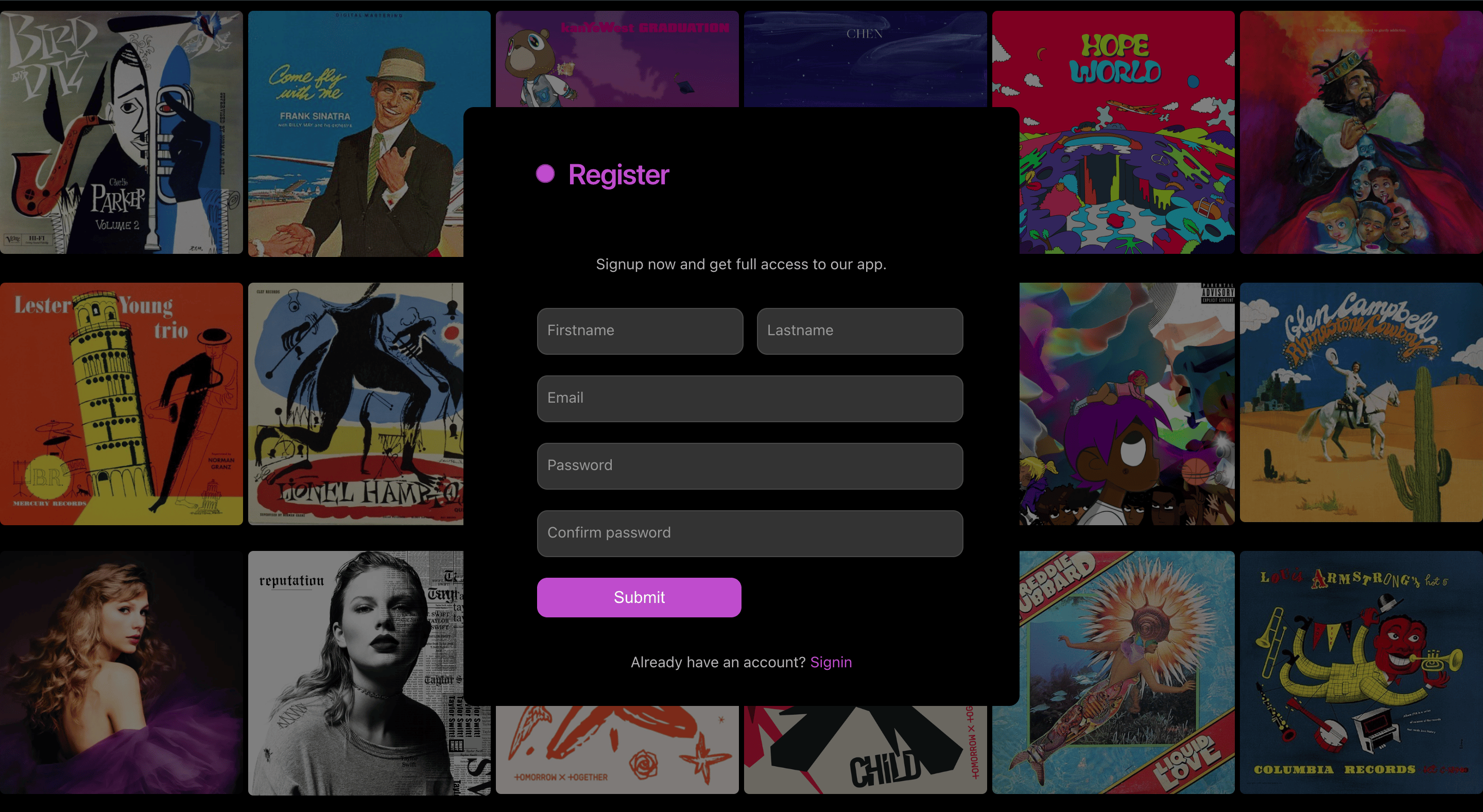Click the Bird and Diz album cover
The image size is (1483, 812).
point(122,132)
